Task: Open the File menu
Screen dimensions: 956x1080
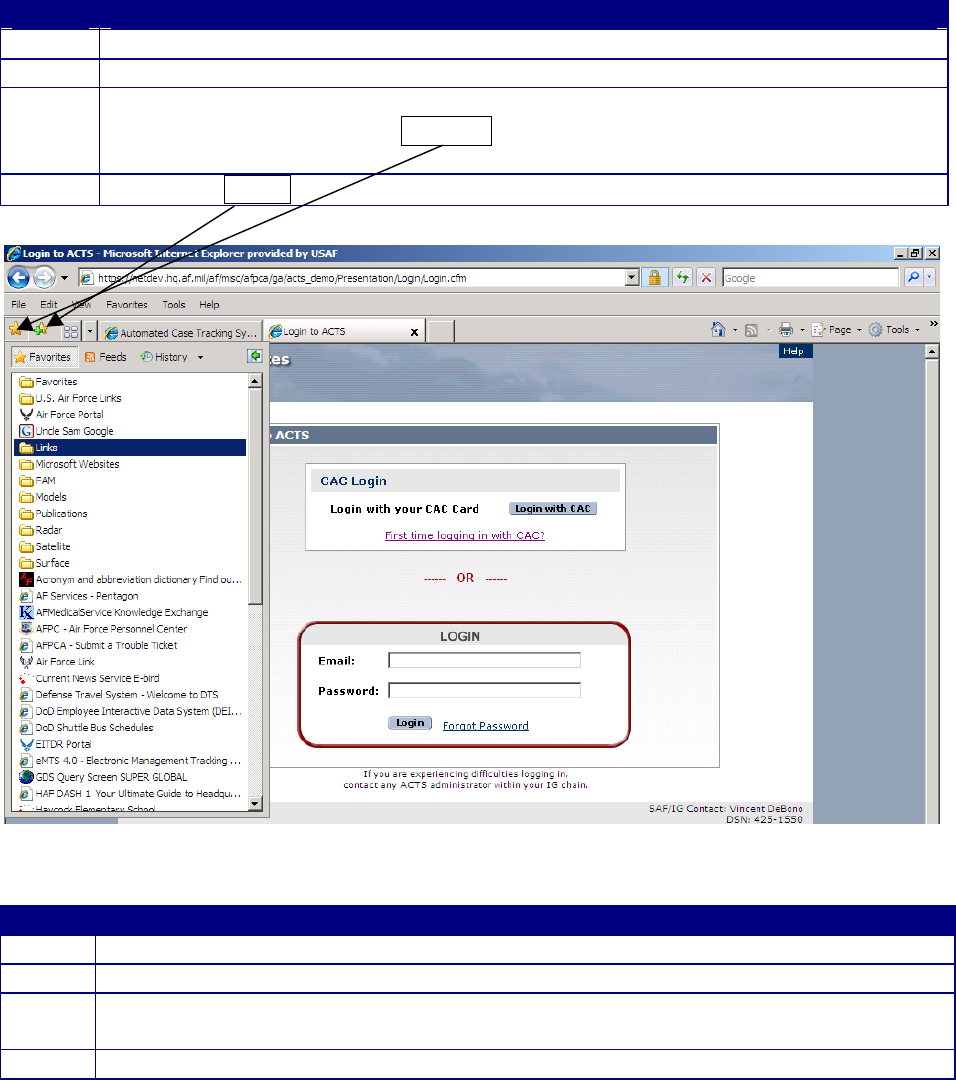Action: point(19,304)
